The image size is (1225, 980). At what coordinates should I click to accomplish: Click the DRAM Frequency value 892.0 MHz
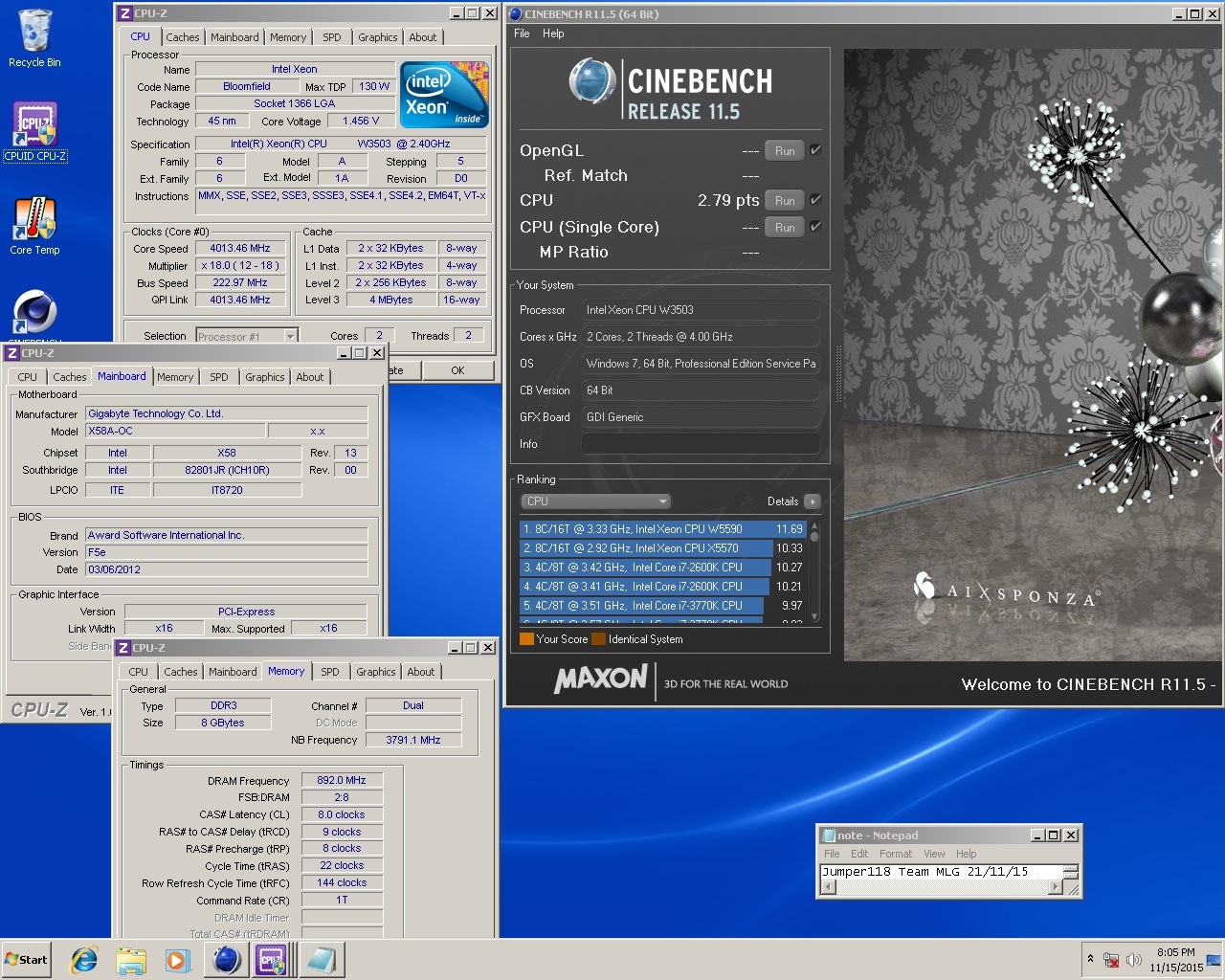[x=342, y=780]
